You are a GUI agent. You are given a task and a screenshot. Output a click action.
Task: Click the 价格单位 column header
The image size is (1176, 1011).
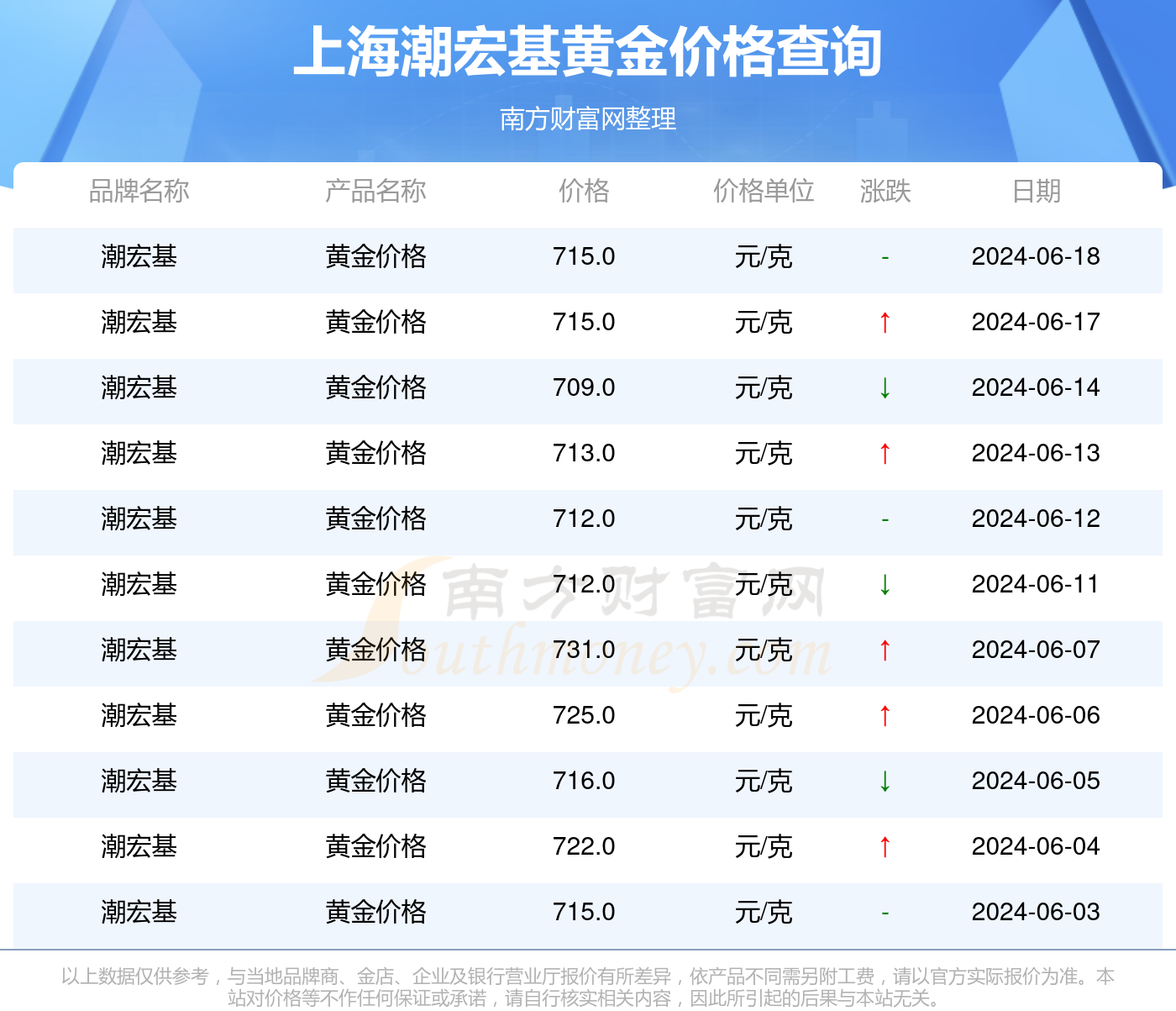(x=764, y=191)
